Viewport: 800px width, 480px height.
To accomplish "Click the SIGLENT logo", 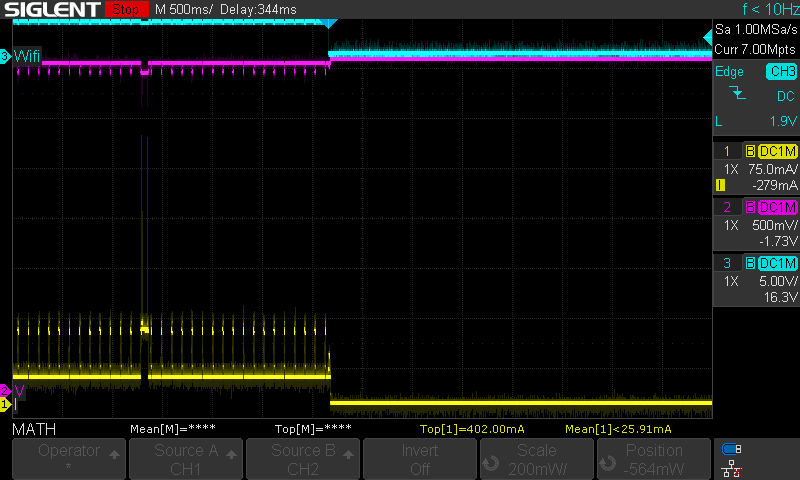I will 53,9.
